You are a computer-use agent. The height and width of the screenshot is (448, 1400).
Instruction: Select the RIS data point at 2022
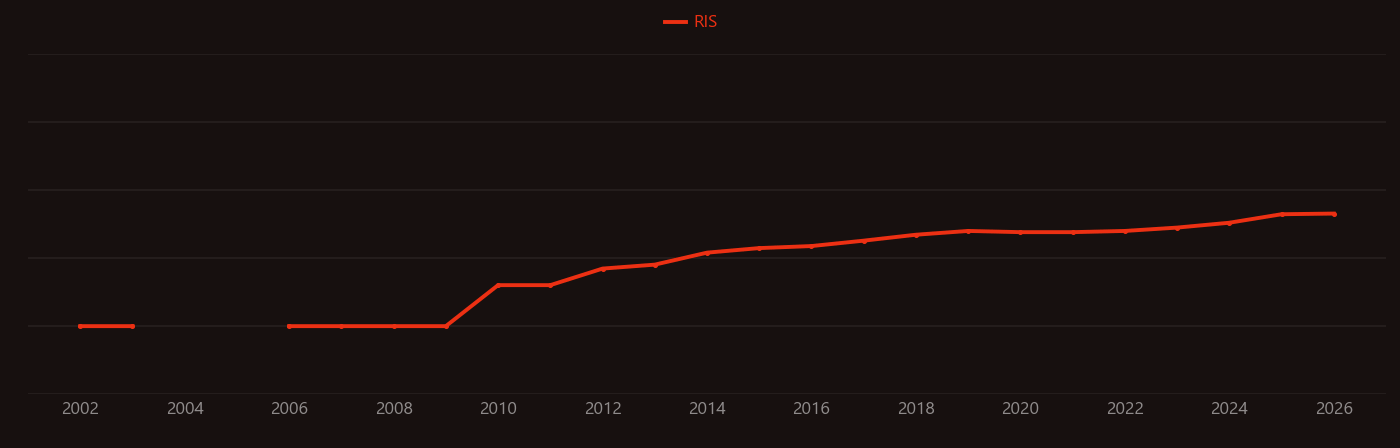(1125, 231)
